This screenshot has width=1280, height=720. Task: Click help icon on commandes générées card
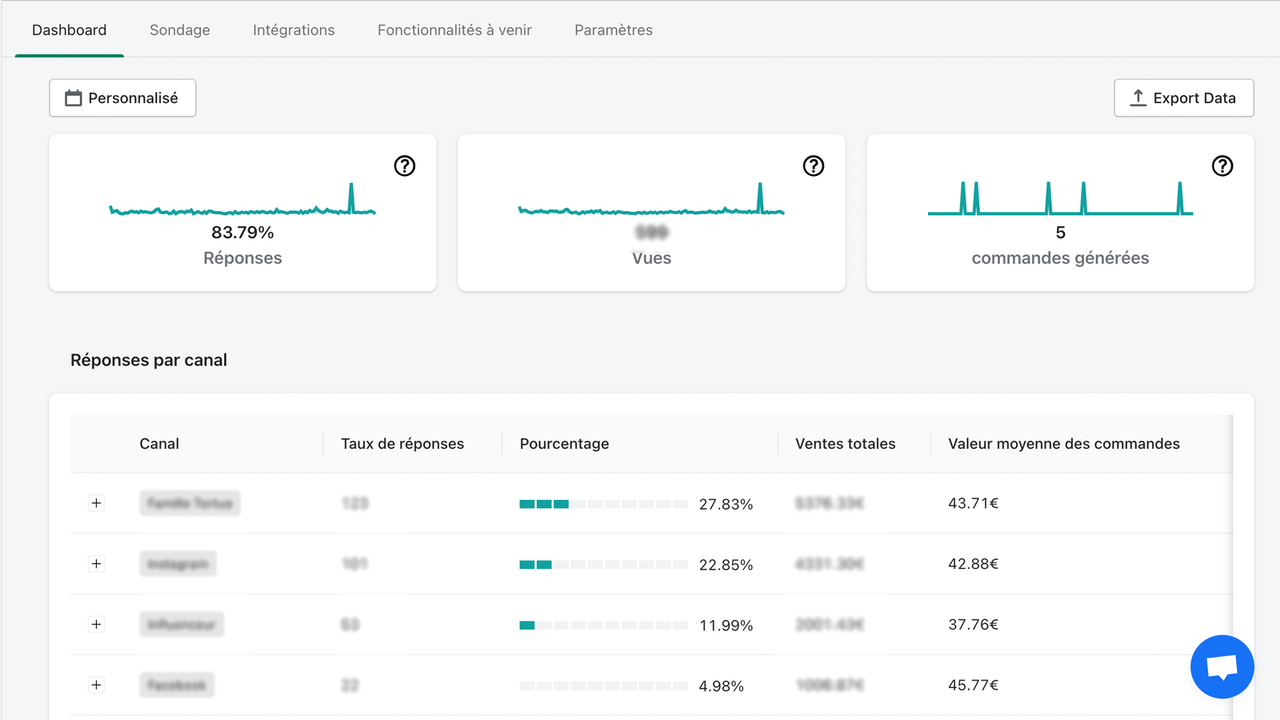tap(1222, 166)
